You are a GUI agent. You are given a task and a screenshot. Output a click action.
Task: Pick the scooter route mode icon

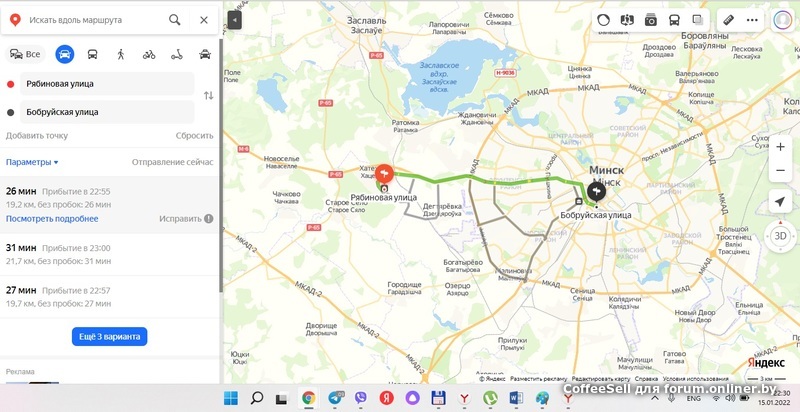177,54
